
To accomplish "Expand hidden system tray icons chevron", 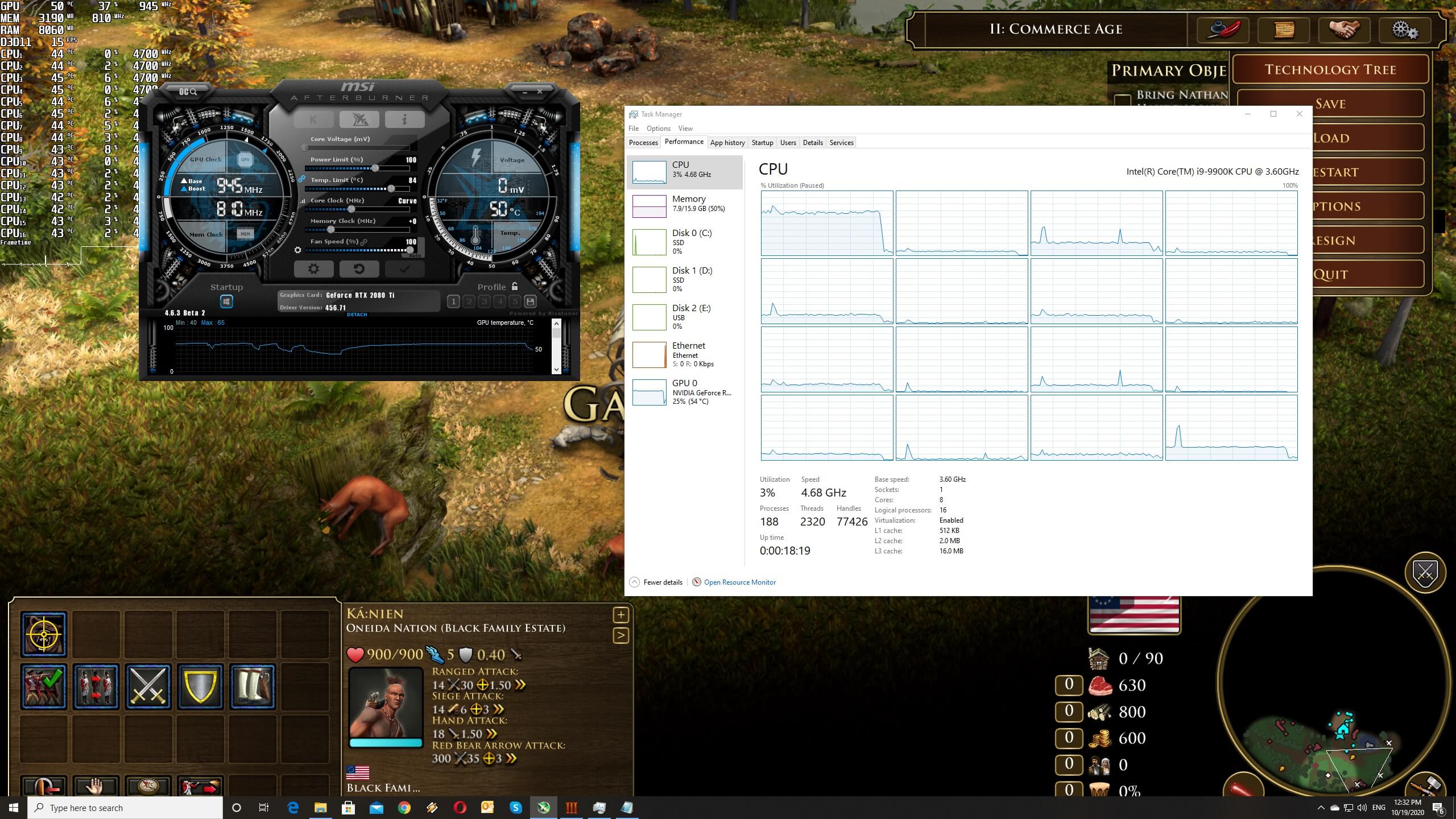I will pyautogui.click(x=1321, y=808).
